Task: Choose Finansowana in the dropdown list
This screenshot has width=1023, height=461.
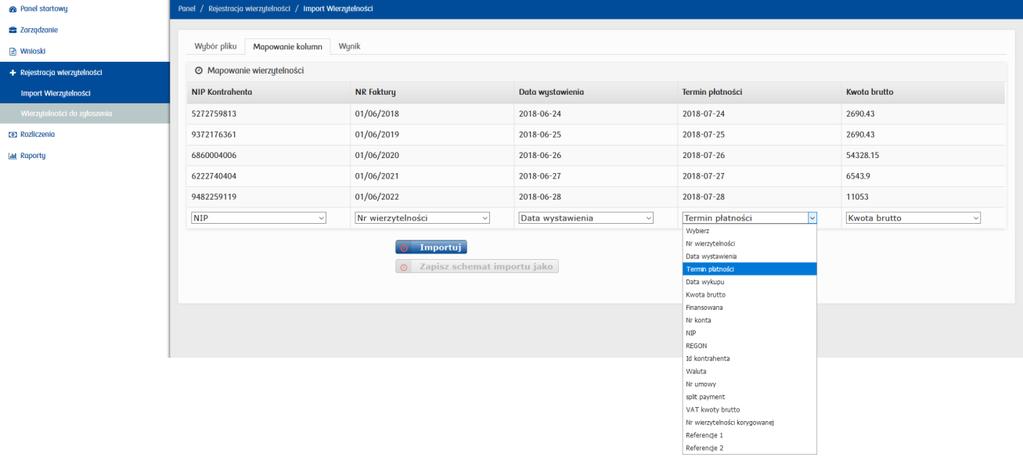Action: point(750,307)
